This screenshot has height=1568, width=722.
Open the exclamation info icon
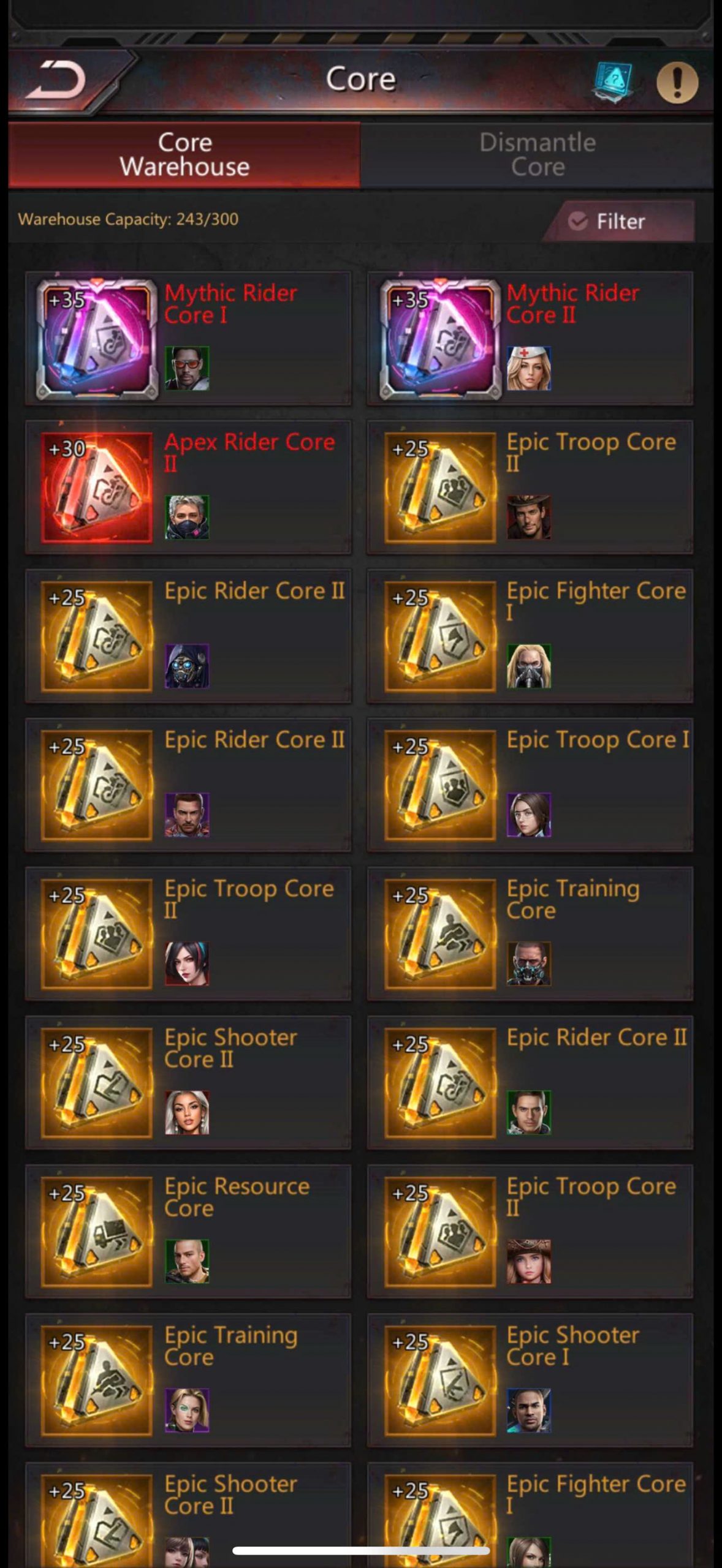point(677,81)
